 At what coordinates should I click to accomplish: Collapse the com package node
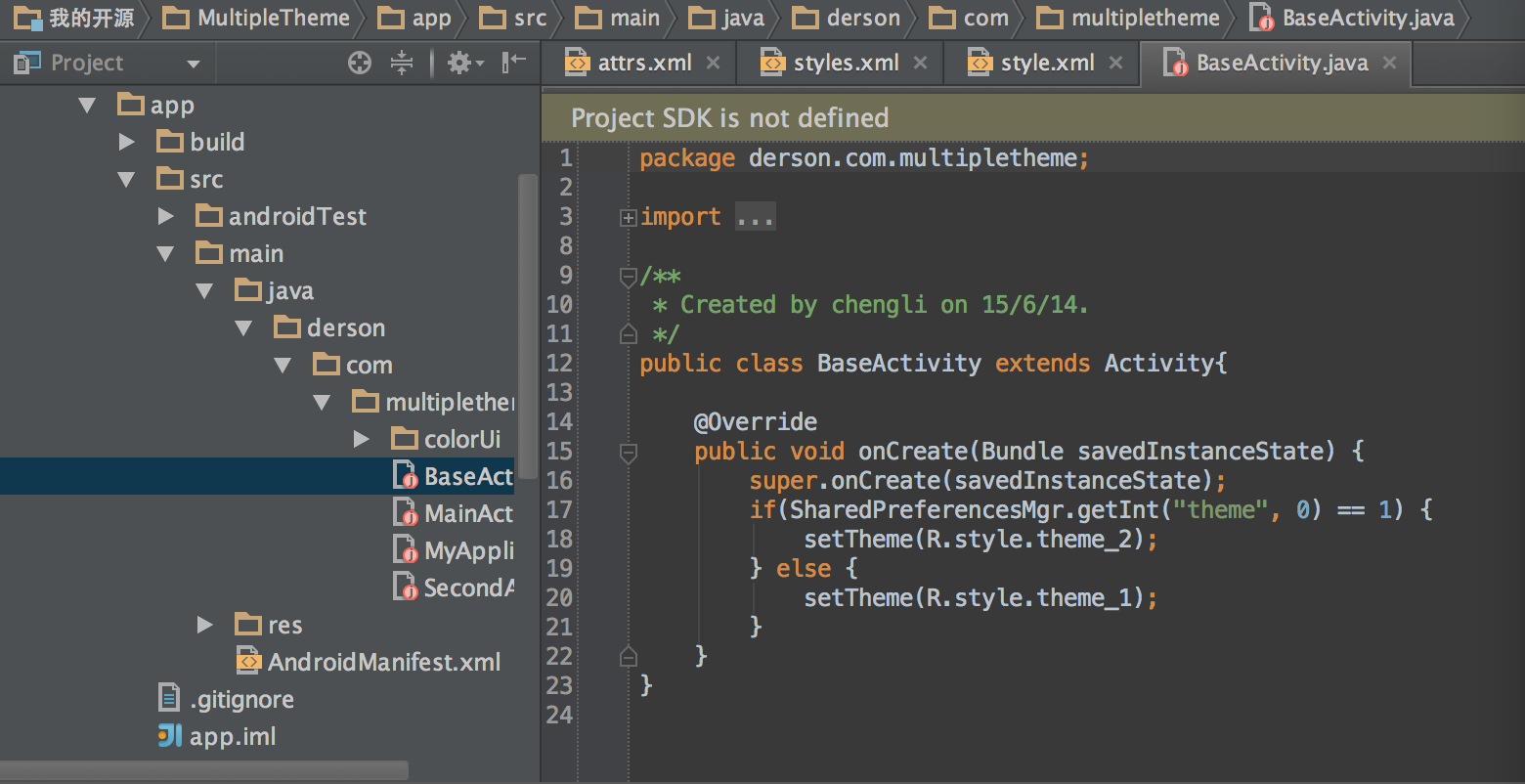(283, 365)
